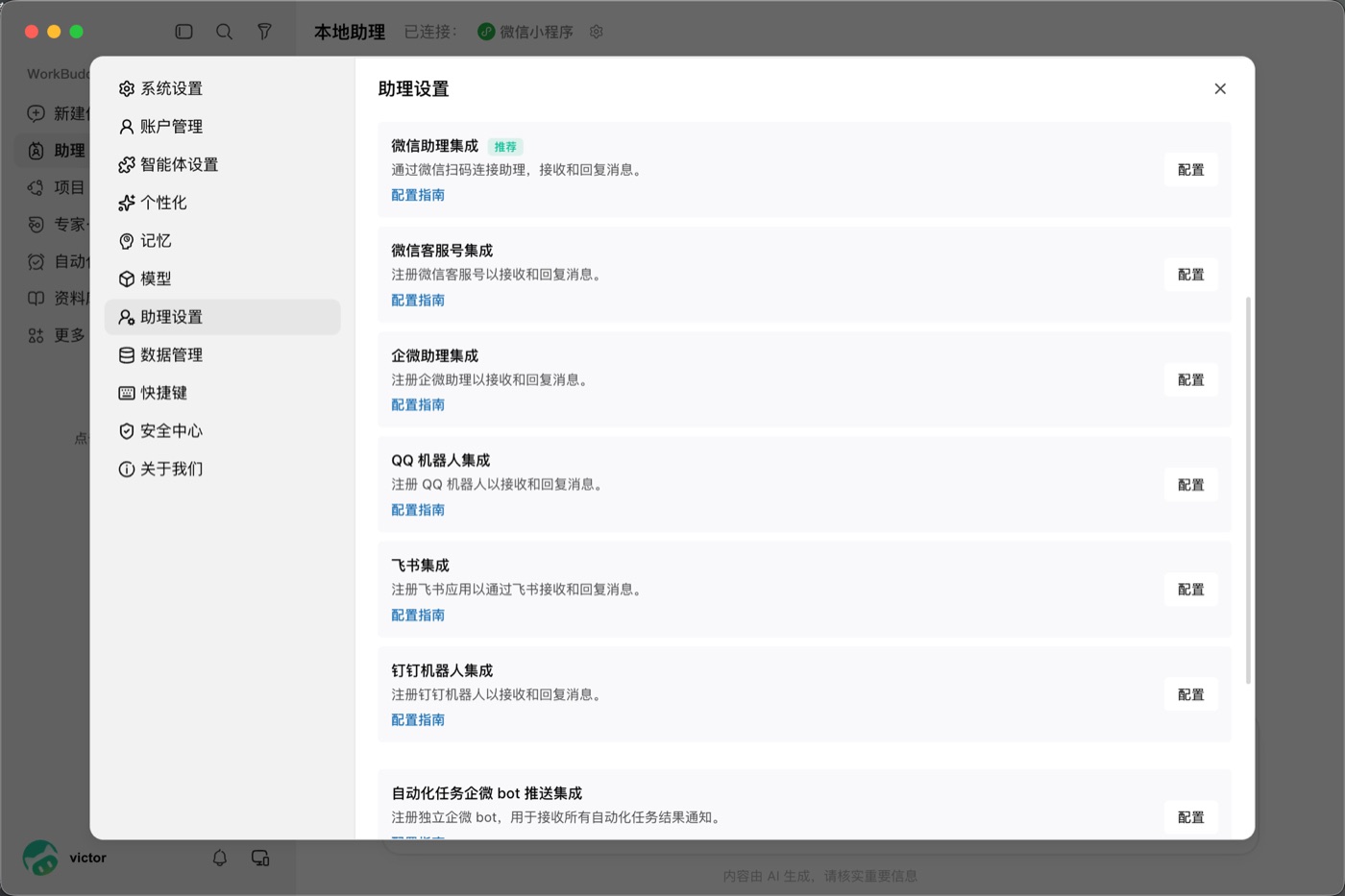
Task: Click the victor user avatar
Action: [40, 858]
